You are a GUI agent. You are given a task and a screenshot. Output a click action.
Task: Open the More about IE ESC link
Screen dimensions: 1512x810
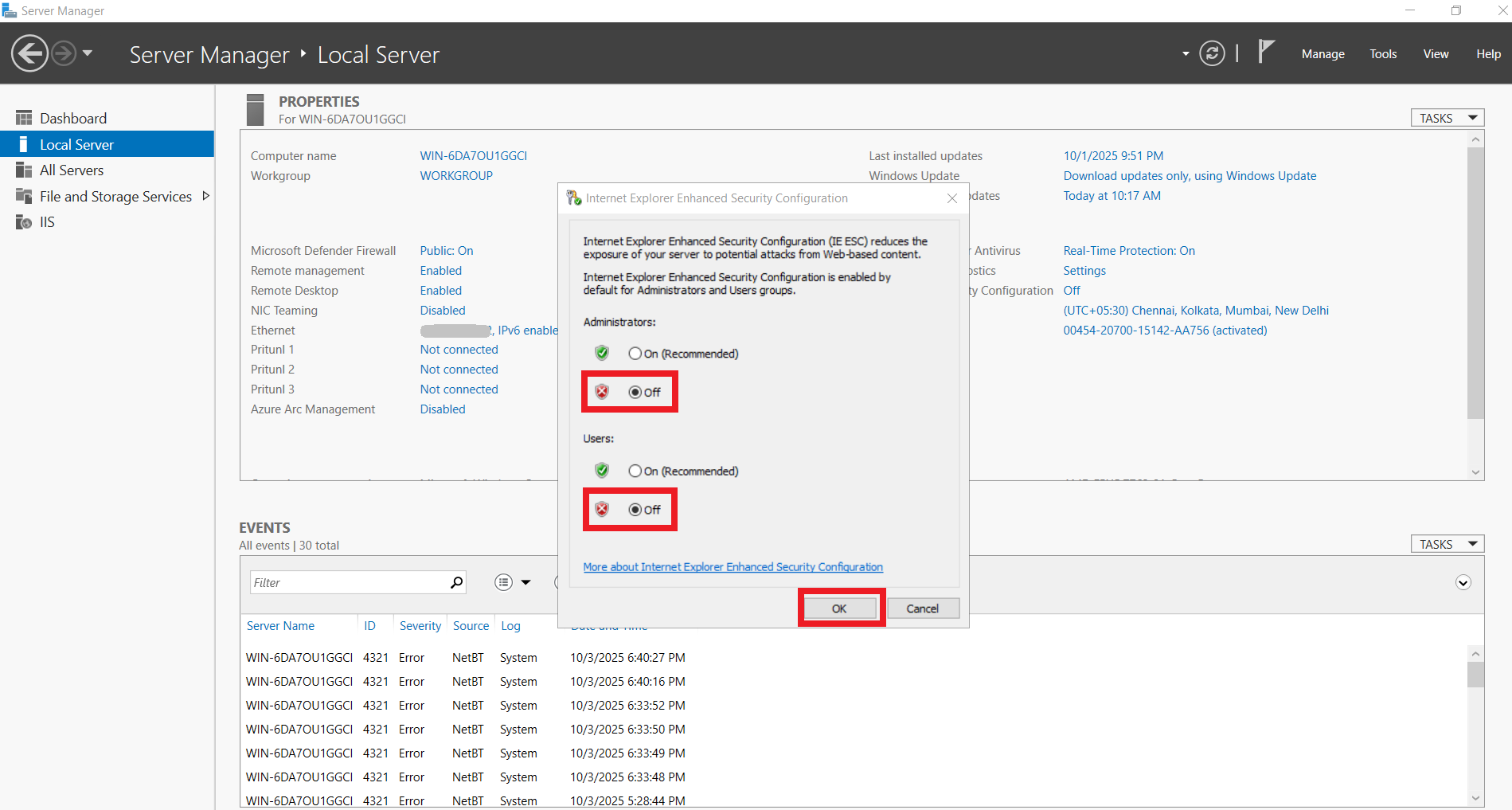(733, 566)
